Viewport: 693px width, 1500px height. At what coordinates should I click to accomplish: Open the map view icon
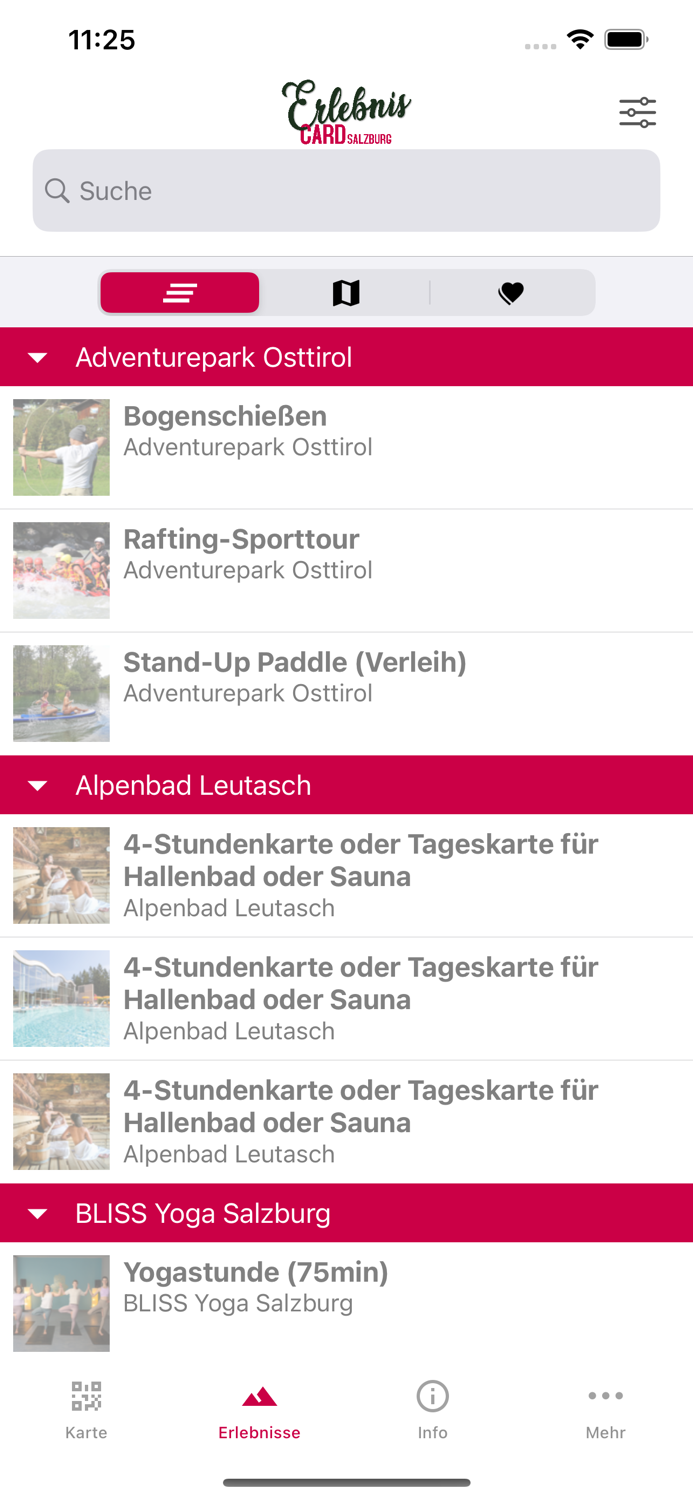click(x=345, y=292)
